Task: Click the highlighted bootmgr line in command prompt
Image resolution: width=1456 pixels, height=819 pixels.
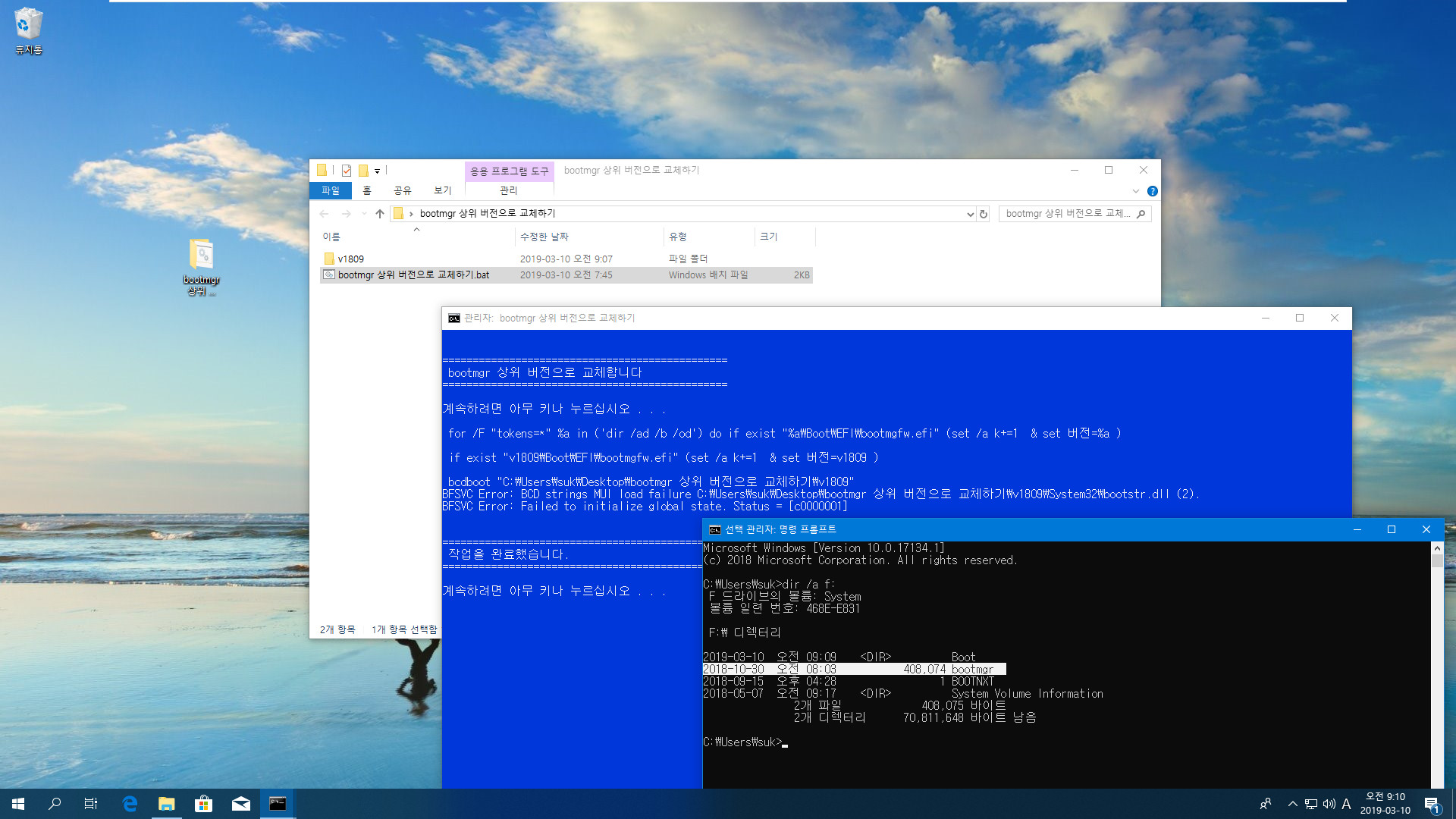Action: click(854, 670)
